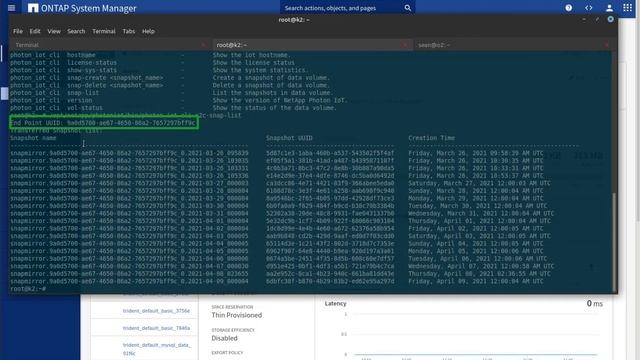This screenshot has width=640, height=360.
Task: Open the Terminal menu in menu bar
Action: click(104, 31)
